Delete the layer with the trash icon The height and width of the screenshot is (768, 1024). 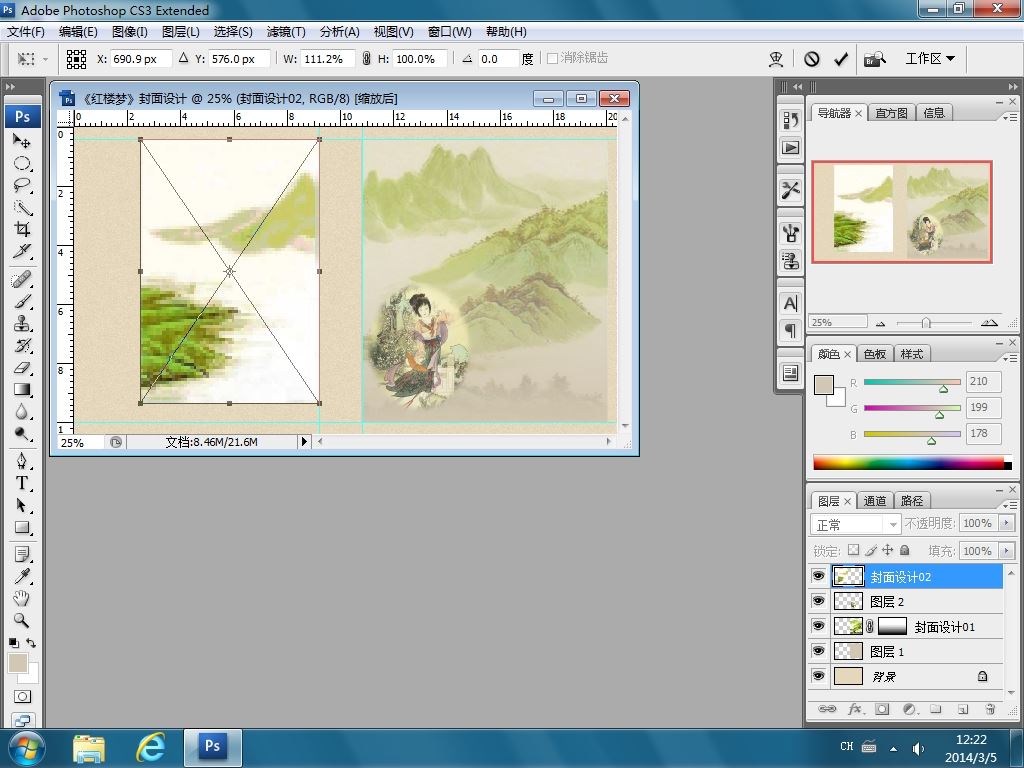tap(990, 709)
